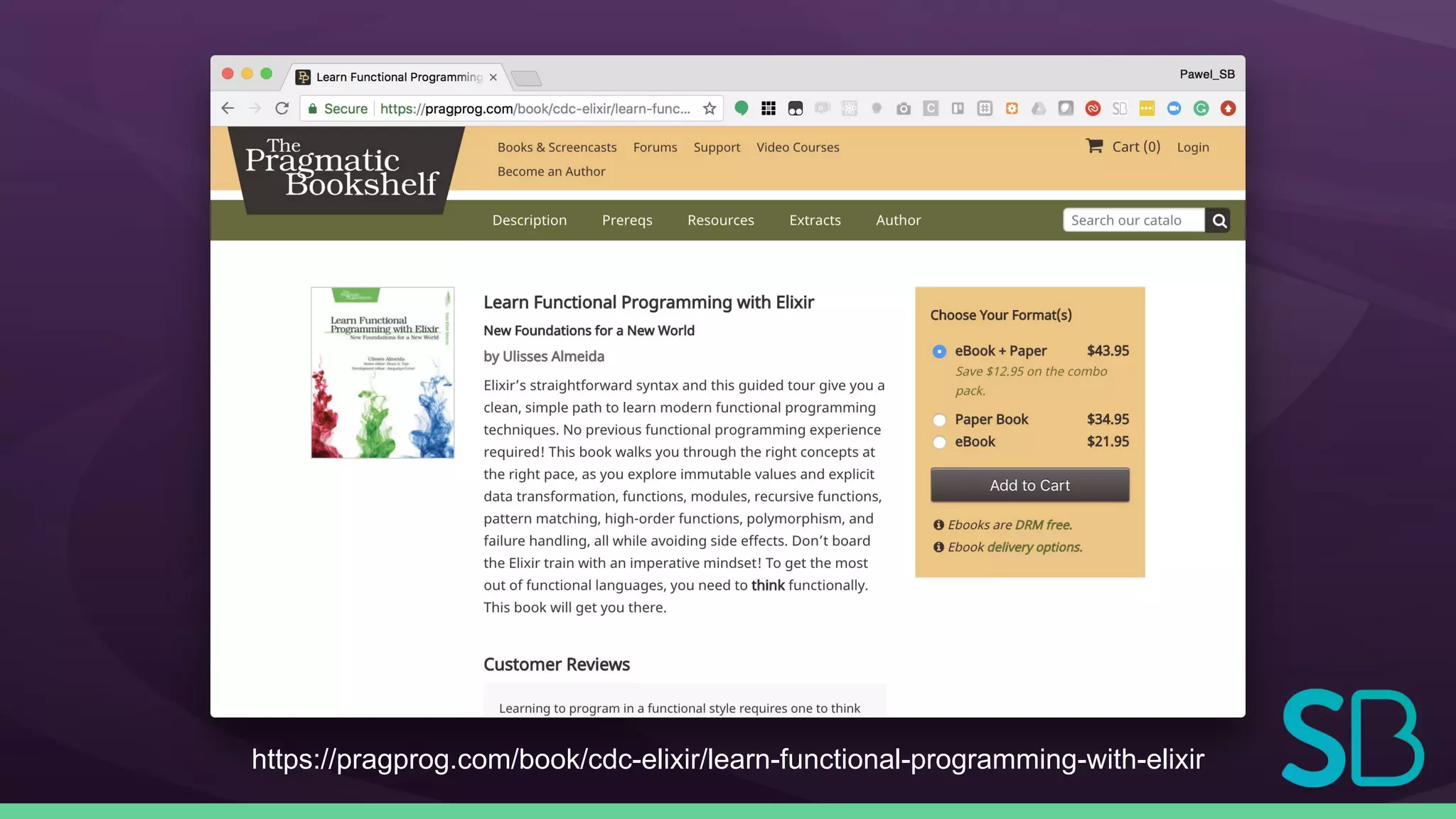Open the black grid apps extension
Screen dimensions: 1456x819
point(768,108)
